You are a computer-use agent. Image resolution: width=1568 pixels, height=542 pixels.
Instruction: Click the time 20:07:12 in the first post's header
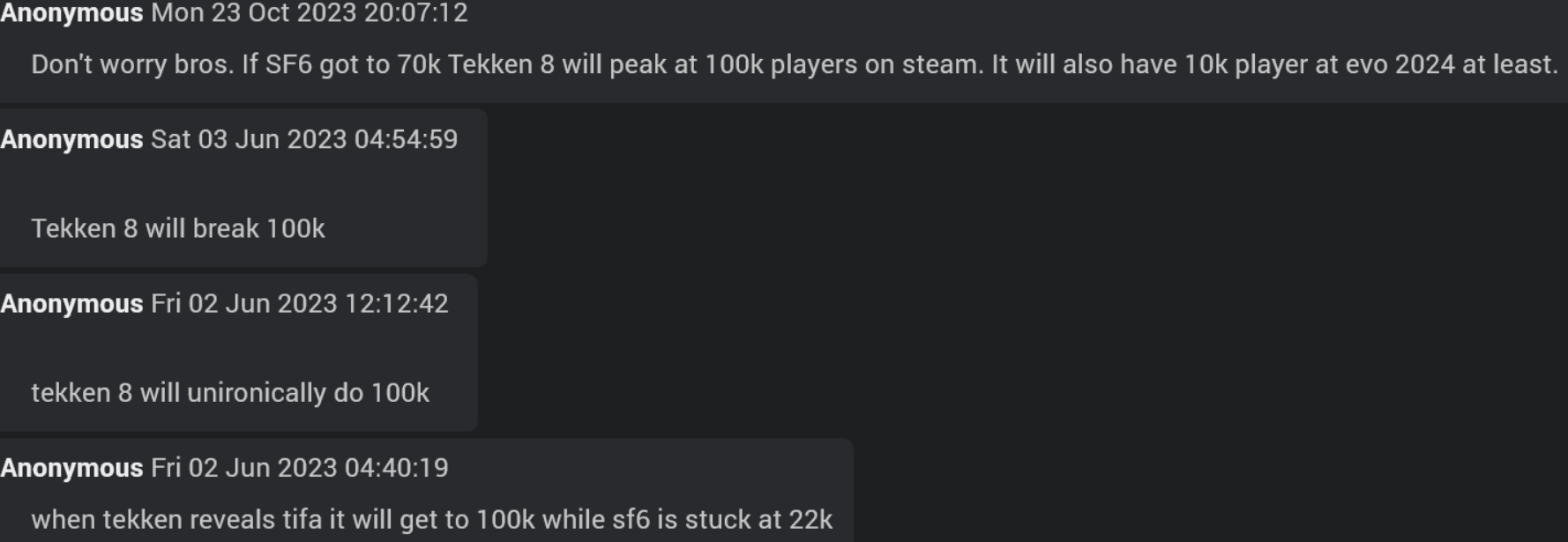[x=415, y=13]
